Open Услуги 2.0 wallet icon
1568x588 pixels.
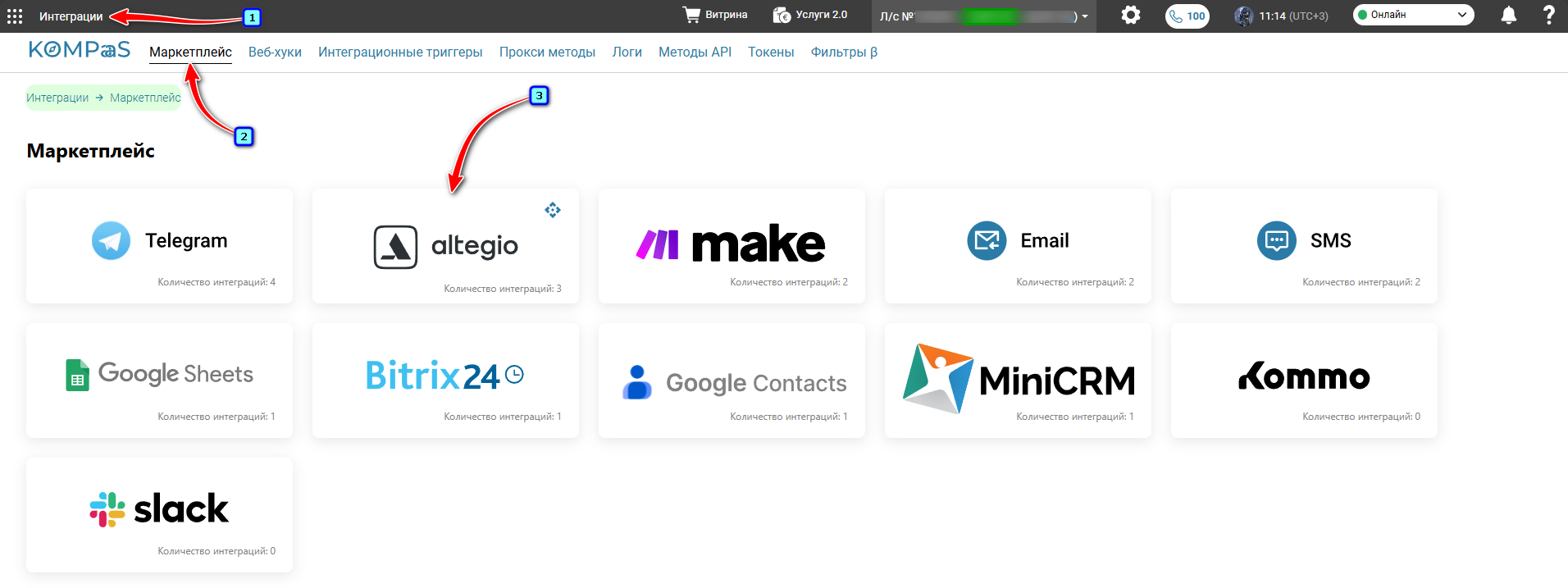click(782, 15)
